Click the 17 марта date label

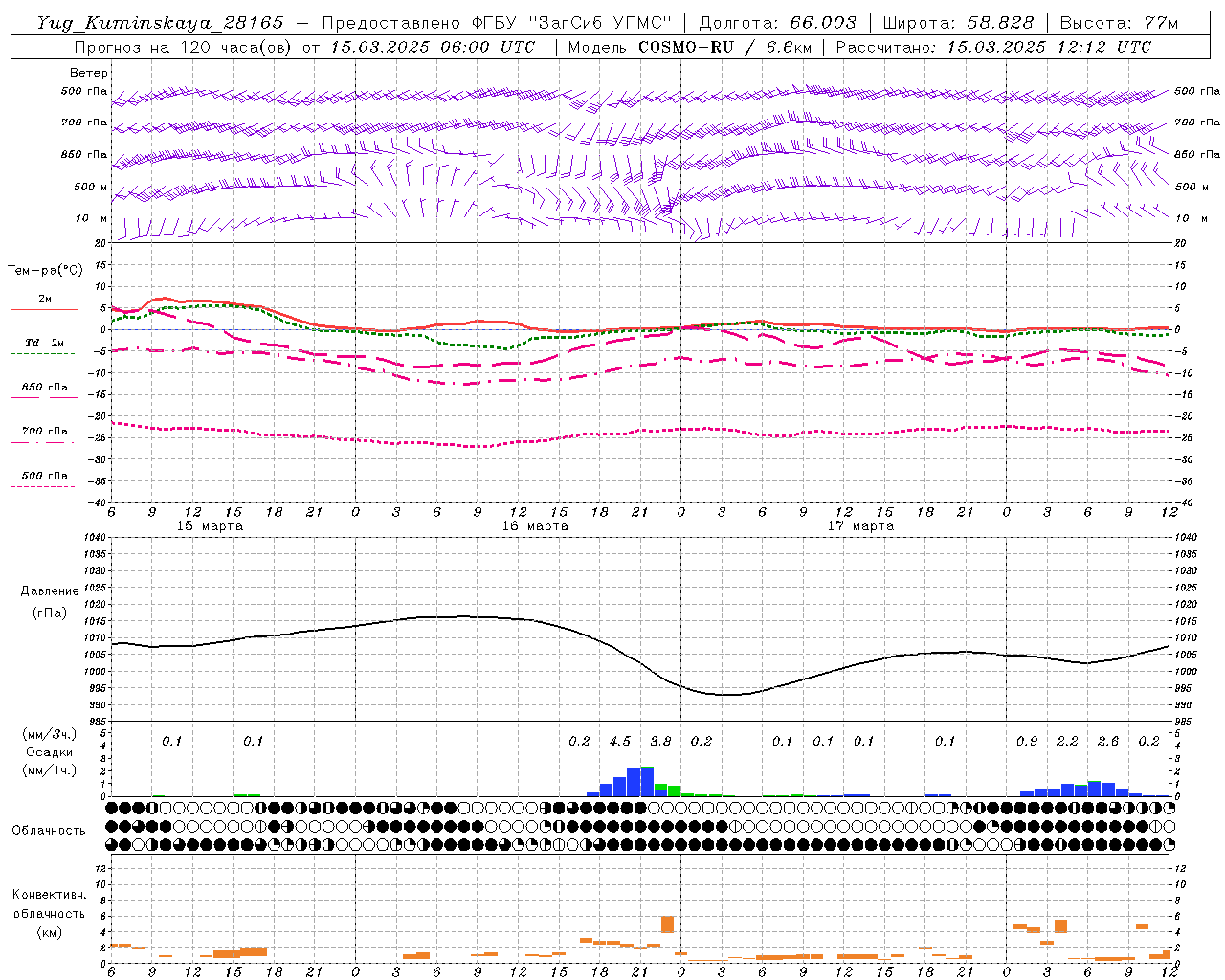click(x=860, y=526)
